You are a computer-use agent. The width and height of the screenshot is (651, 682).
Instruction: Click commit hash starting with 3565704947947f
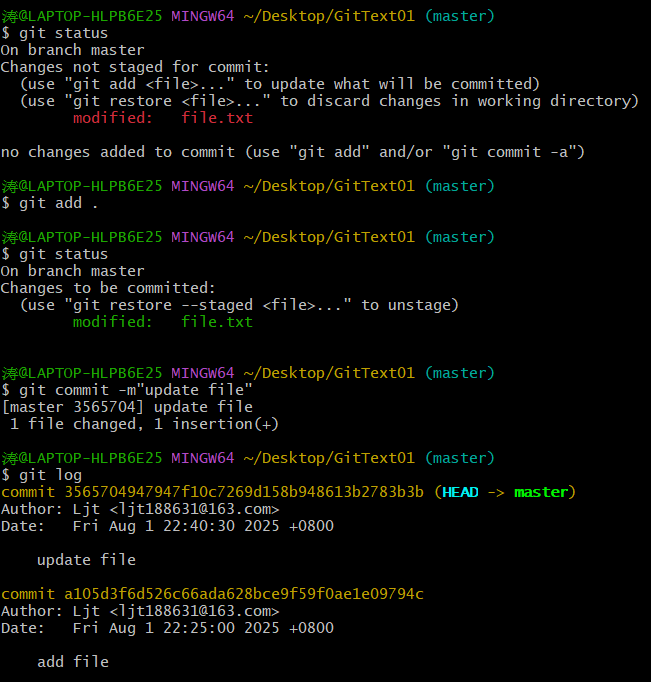pos(244,492)
